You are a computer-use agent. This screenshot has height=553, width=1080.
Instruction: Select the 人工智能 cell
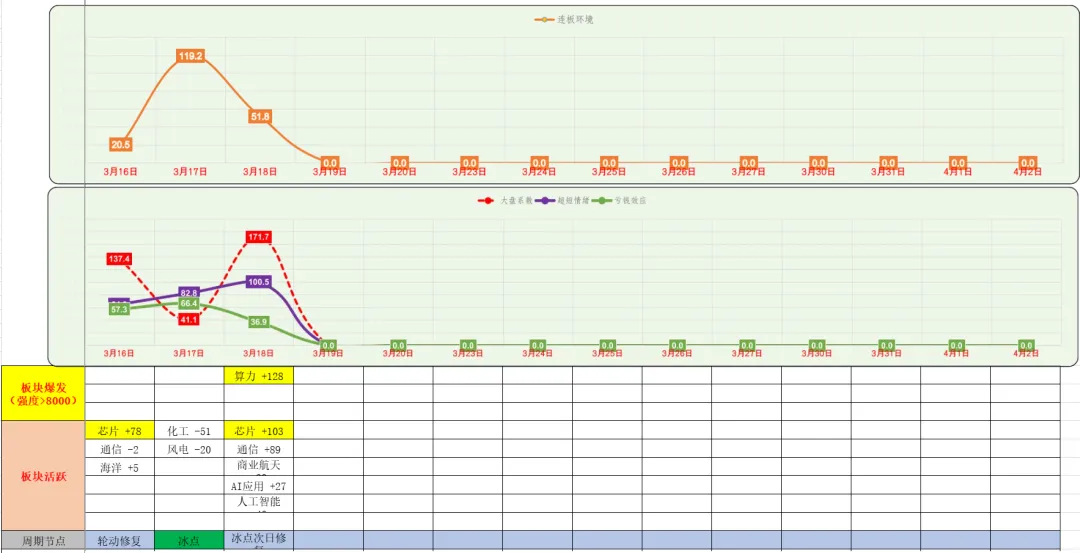click(x=259, y=503)
